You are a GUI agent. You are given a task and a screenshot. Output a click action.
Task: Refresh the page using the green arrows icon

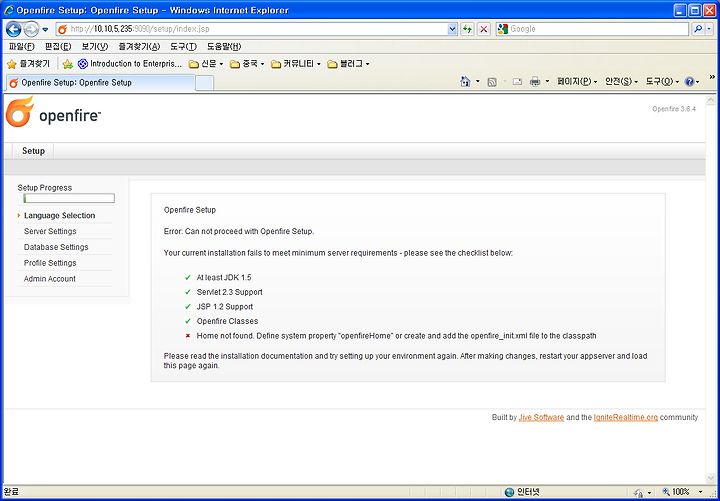tap(467, 29)
